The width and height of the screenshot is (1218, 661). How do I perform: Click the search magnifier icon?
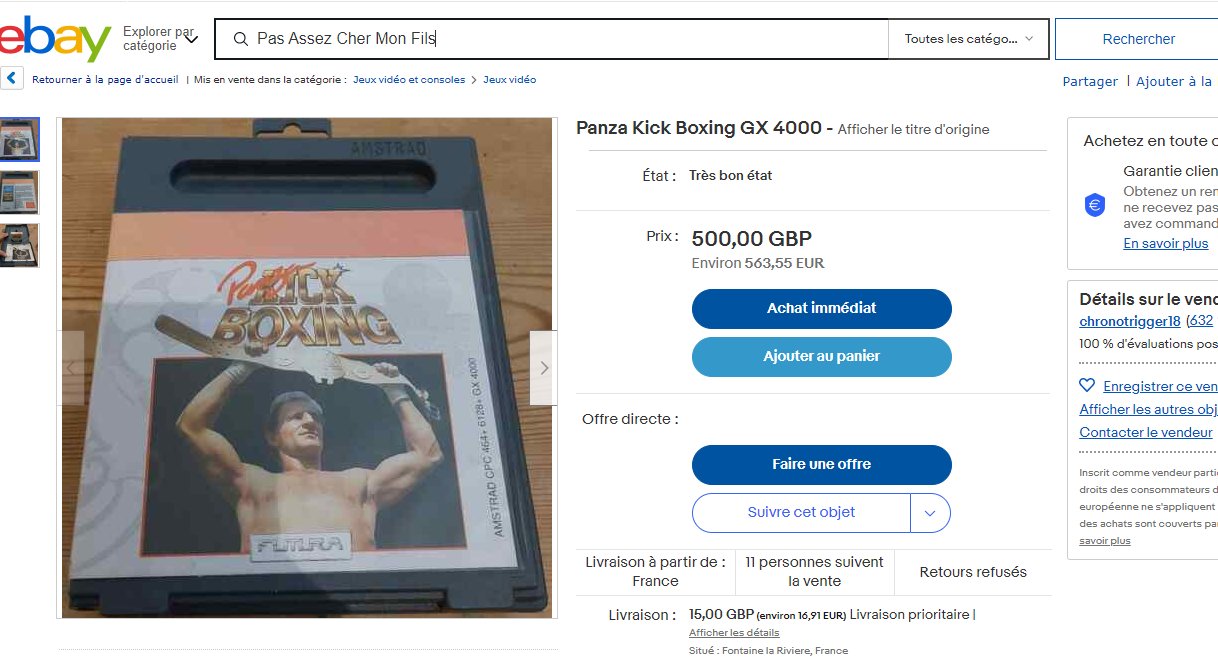240,39
